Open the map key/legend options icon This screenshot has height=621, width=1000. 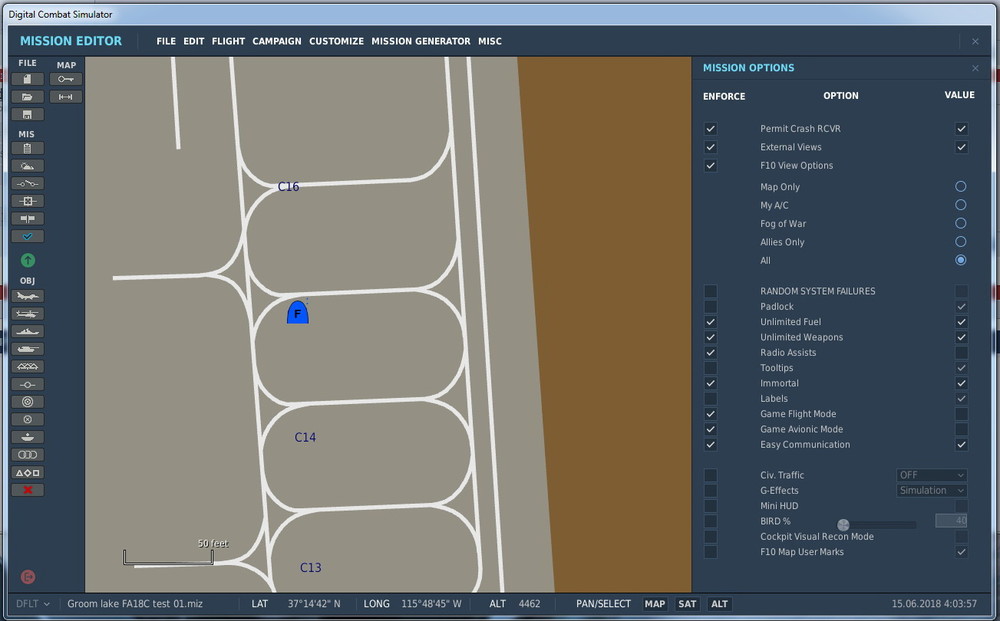pos(66,79)
